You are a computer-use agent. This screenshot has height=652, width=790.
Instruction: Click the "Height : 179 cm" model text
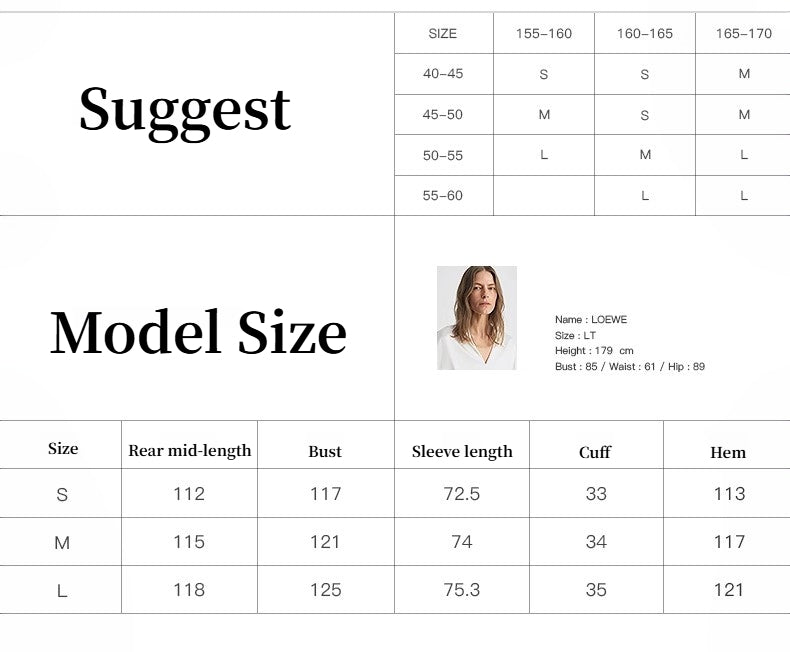point(594,351)
